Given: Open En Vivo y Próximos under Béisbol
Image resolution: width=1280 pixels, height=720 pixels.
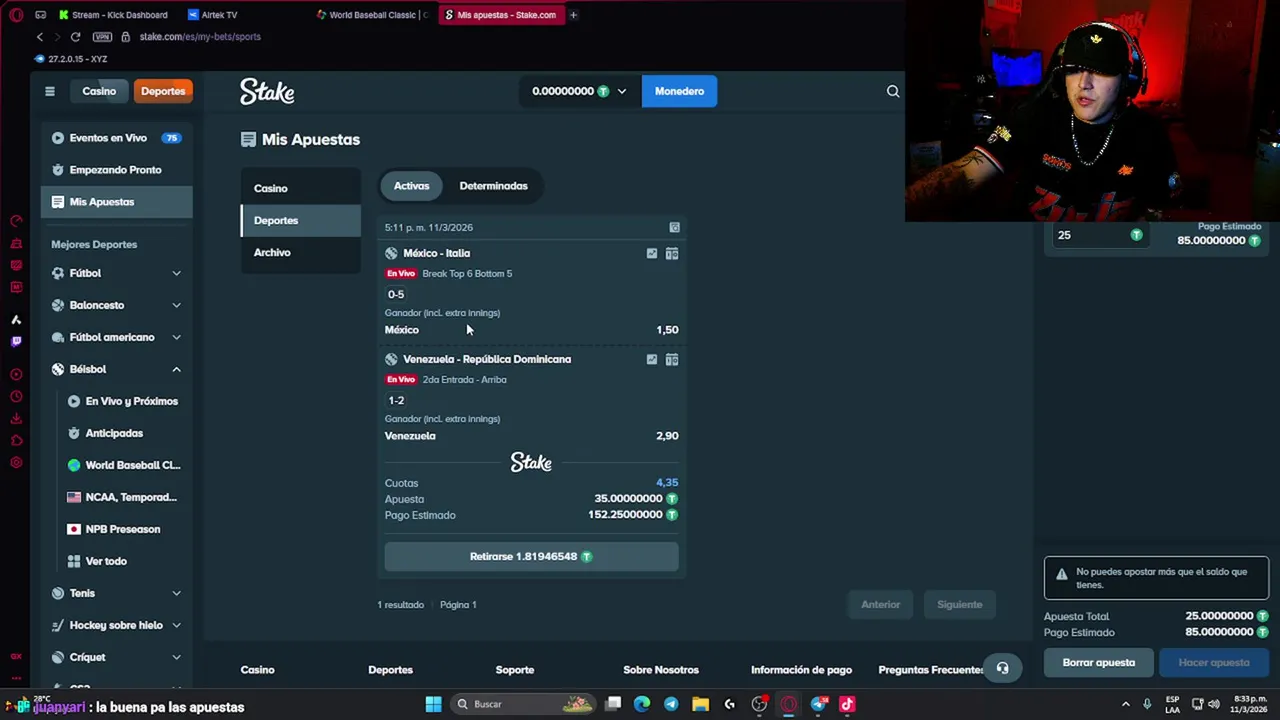Looking at the screenshot, I should click(125, 401).
